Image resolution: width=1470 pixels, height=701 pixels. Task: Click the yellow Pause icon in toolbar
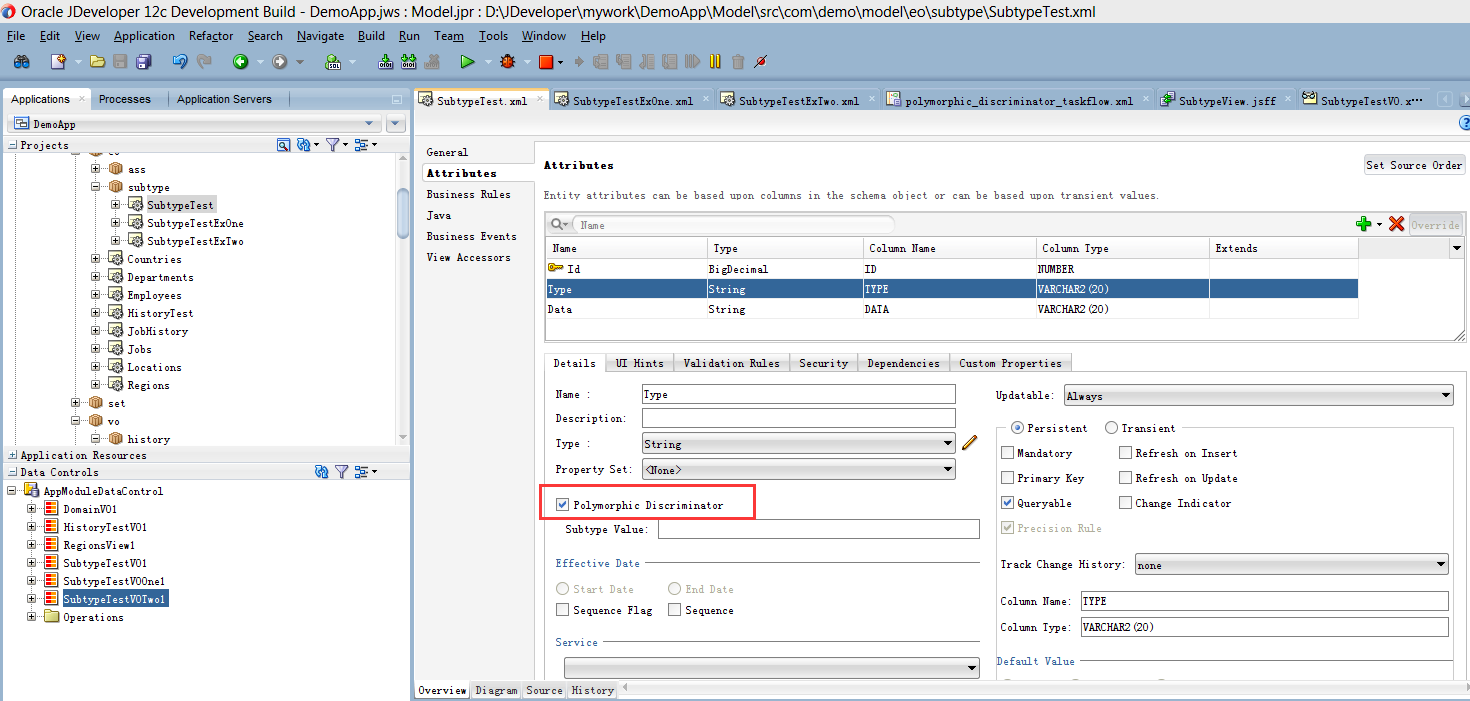715,62
